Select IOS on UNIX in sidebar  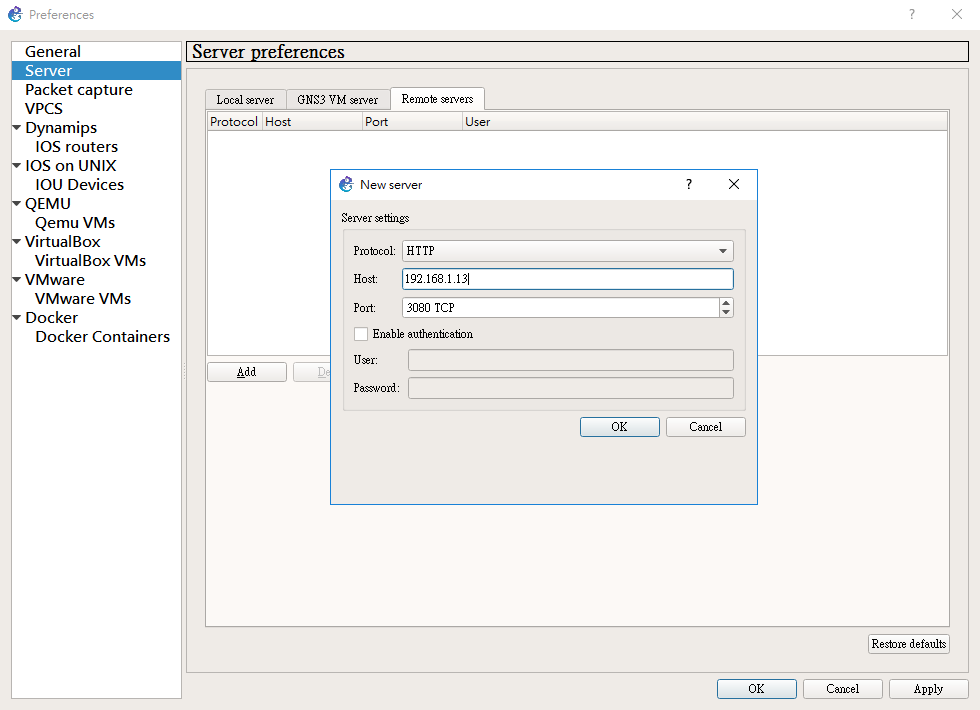coord(71,166)
